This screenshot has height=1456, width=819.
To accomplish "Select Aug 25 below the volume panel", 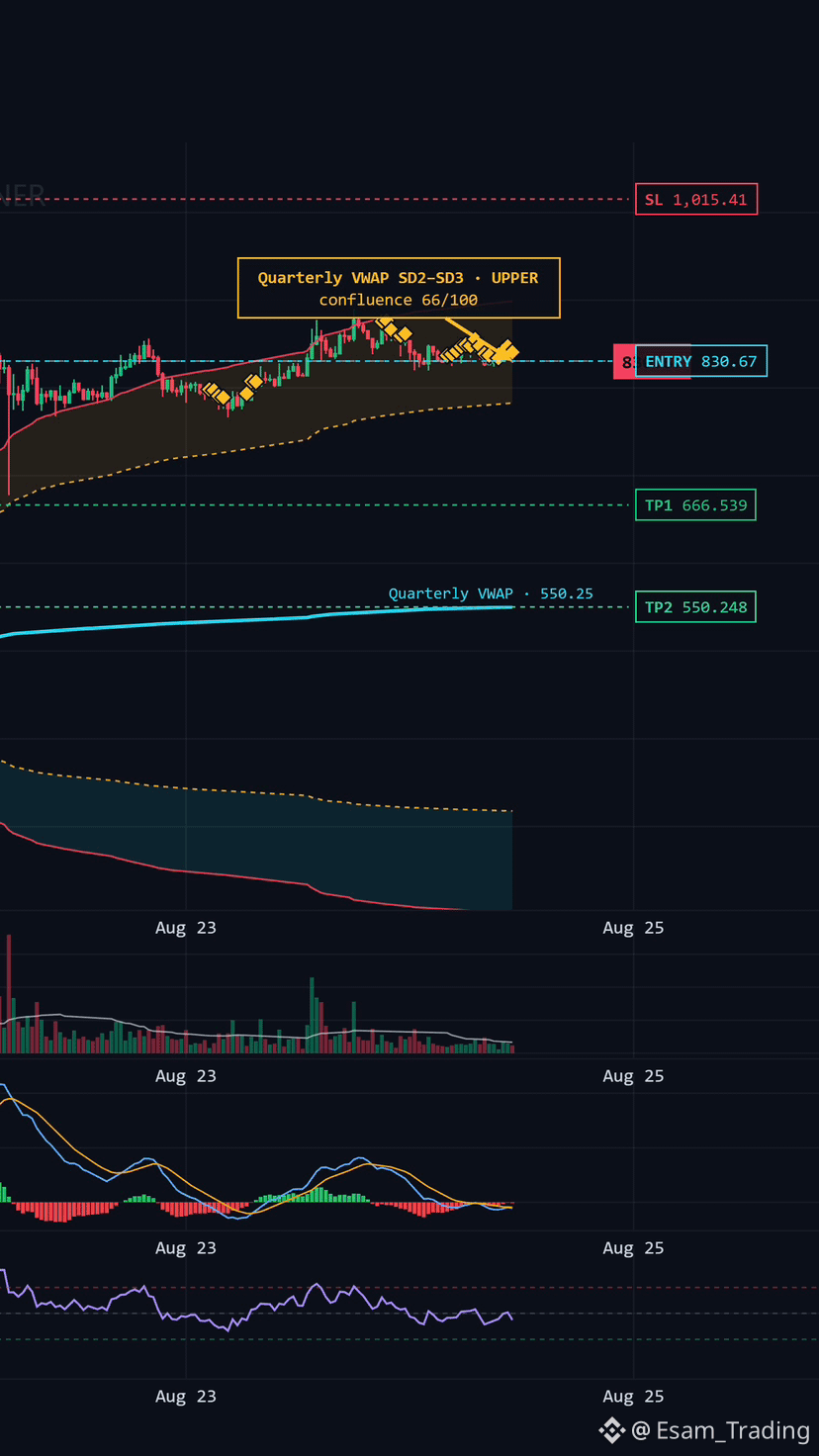I will click(x=633, y=1076).
